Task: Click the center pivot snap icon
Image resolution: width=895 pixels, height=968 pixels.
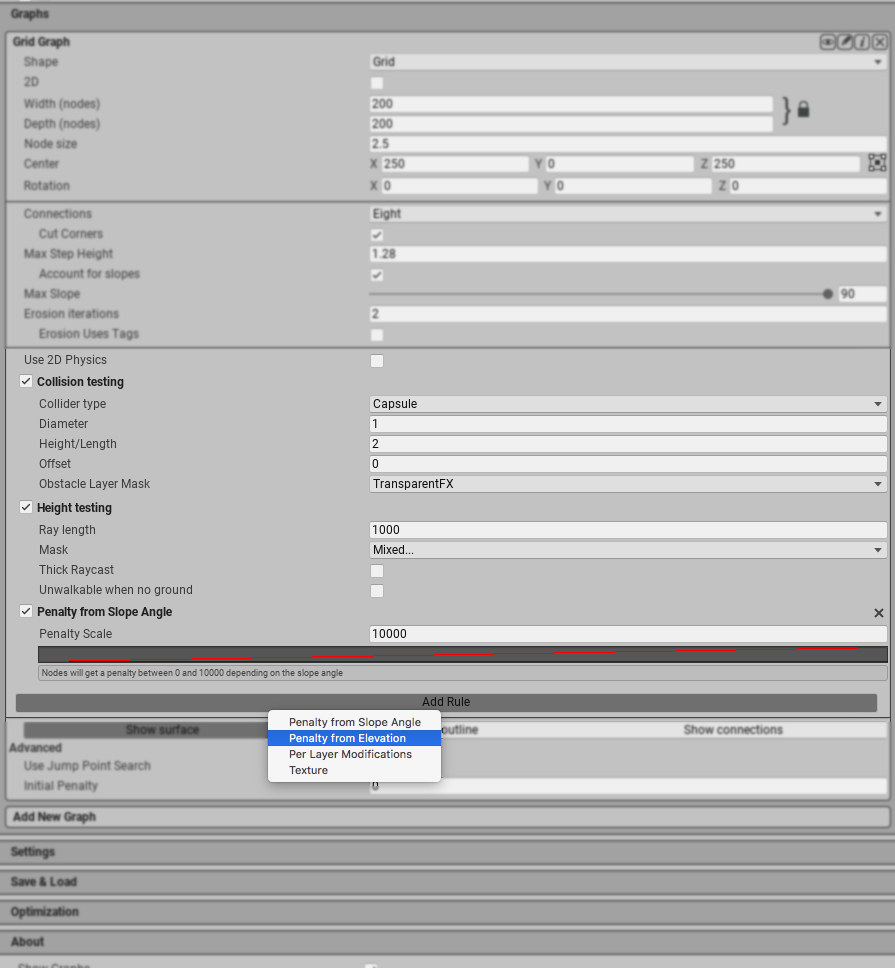Action: click(877, 163)
